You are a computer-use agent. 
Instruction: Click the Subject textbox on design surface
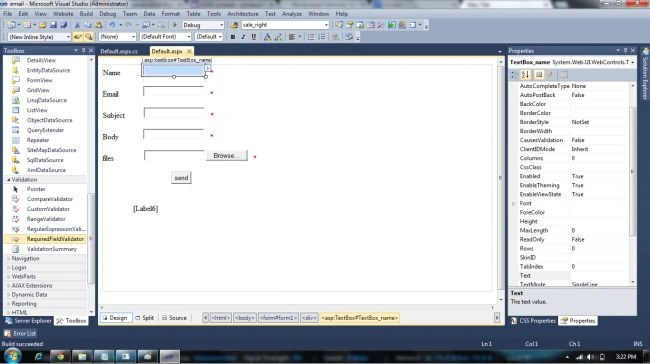(x=174, y=113)
